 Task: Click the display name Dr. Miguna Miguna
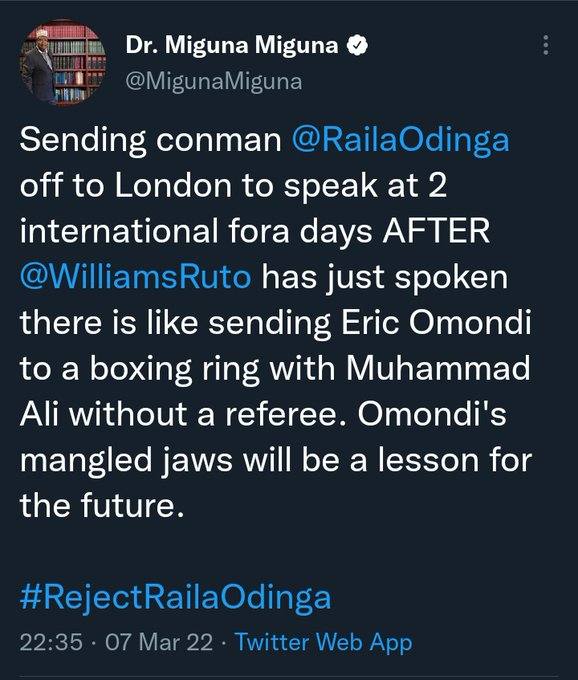tap(232, 45)
